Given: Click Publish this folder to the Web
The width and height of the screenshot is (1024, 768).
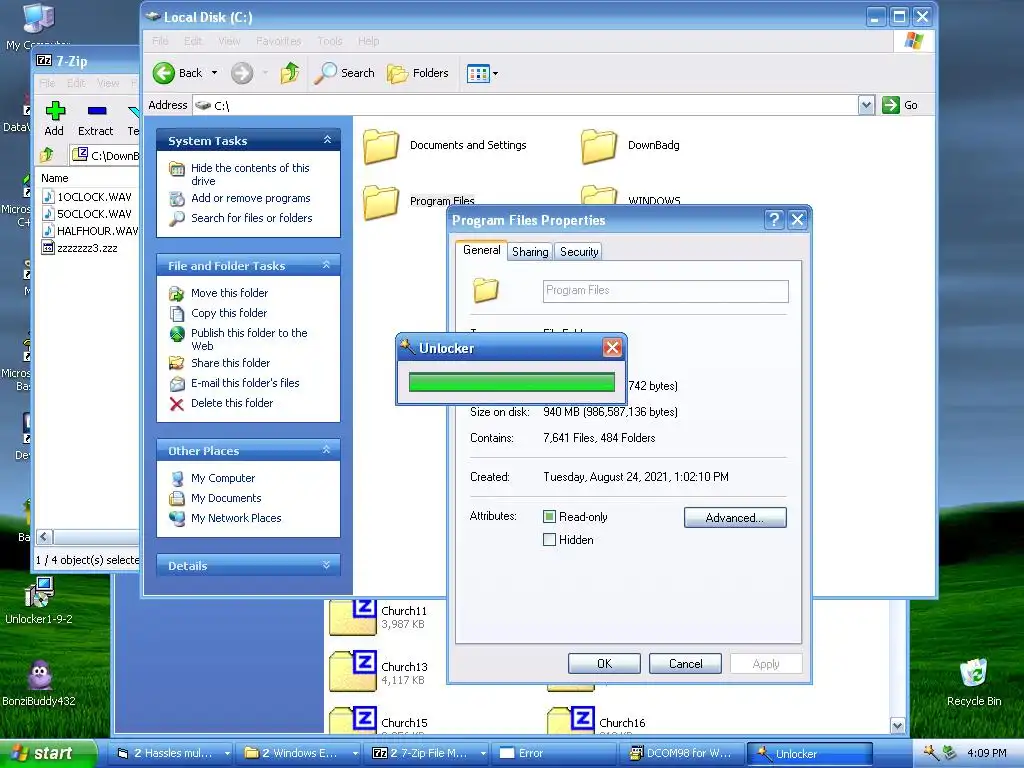Looking at the screenshot, I should [x=249, y=340].
